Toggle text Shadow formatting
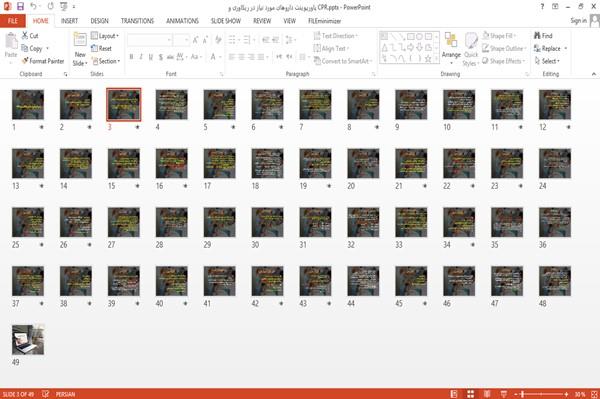The height and width of the screenshot is (399, 600). [x=160, y=57]
